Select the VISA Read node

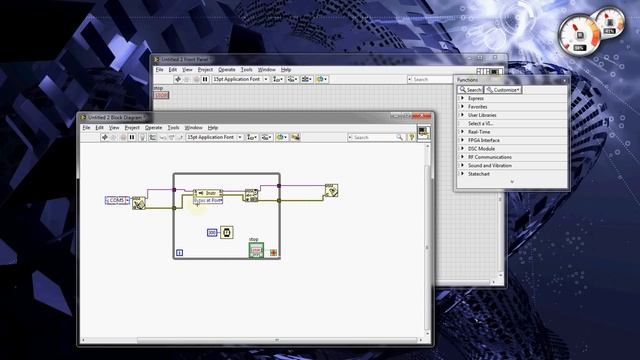pos(251,195)
